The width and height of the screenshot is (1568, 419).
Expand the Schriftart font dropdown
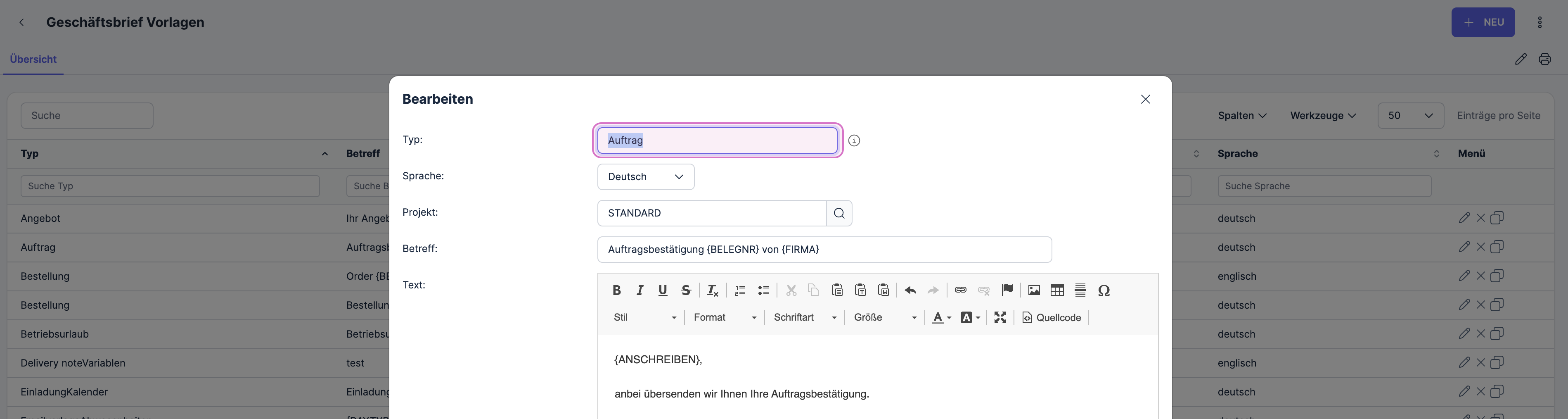(x=805, y=317)
